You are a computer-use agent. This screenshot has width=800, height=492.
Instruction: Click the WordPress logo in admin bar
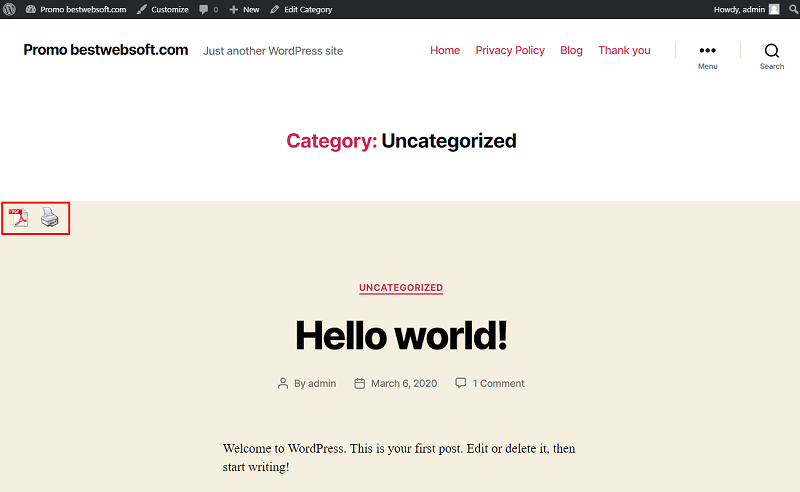pos(9,9)
